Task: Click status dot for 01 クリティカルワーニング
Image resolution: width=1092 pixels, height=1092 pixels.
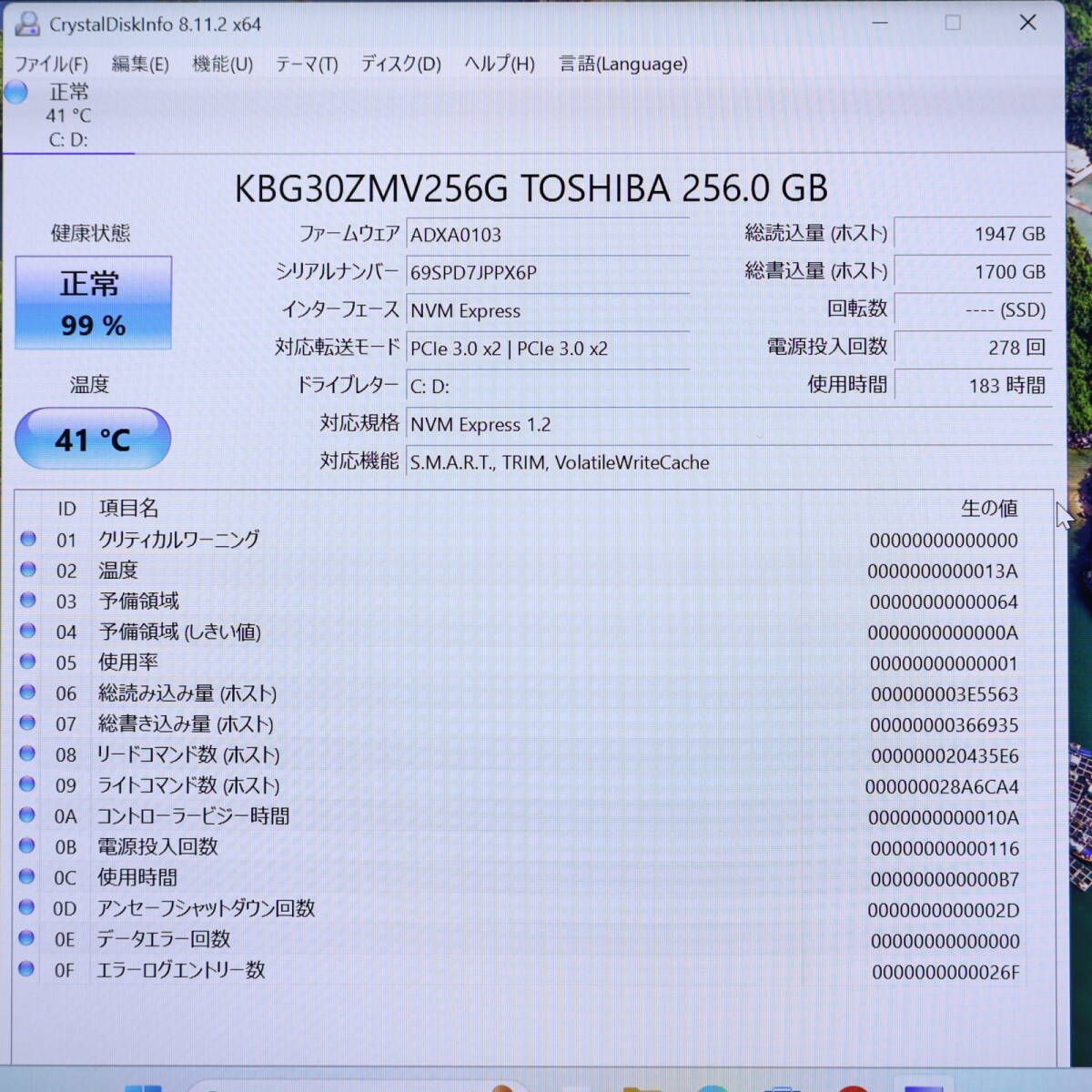Action: point(28,539)
